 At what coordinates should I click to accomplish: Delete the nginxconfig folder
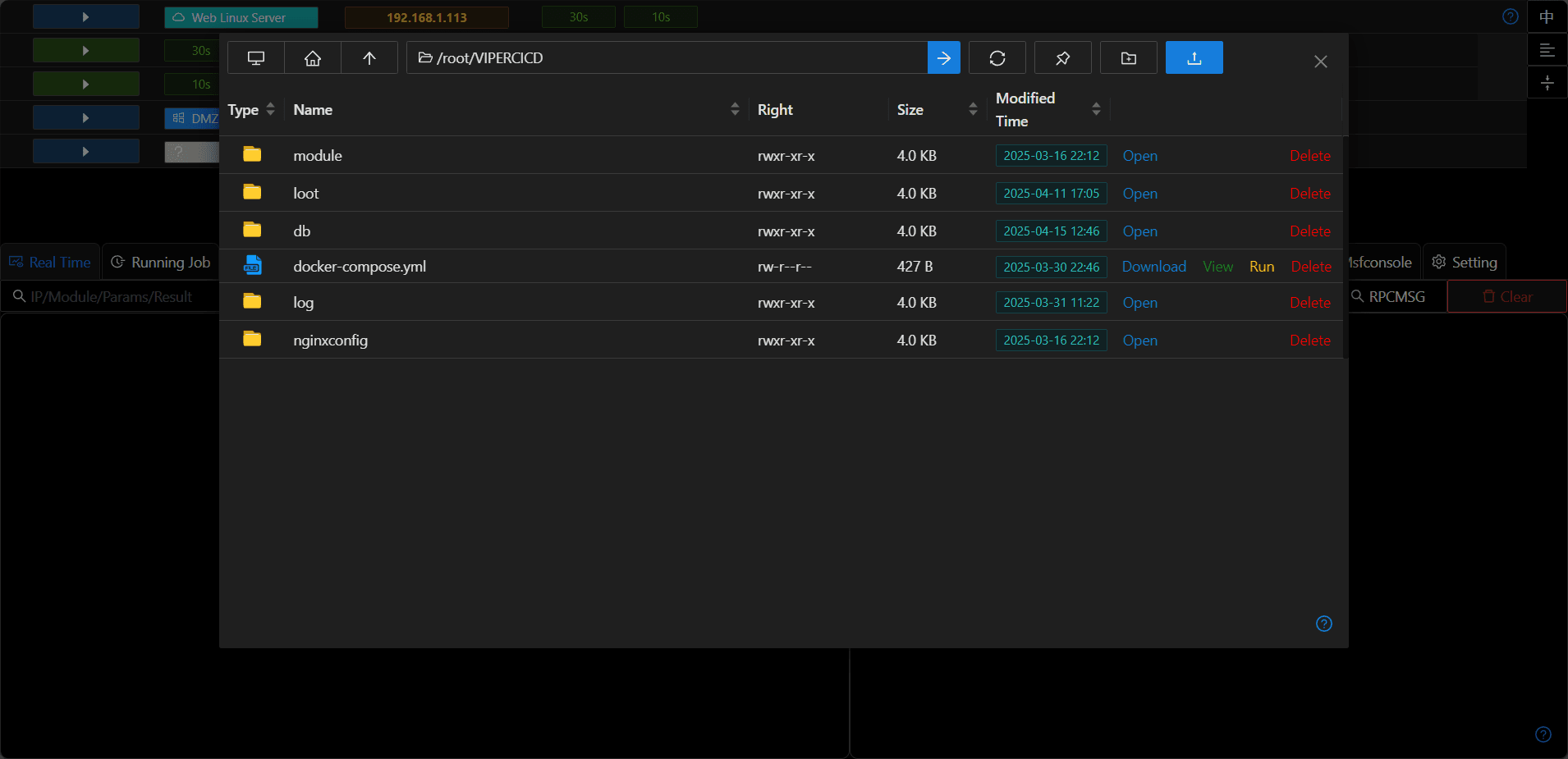[x=1309, y=341]
